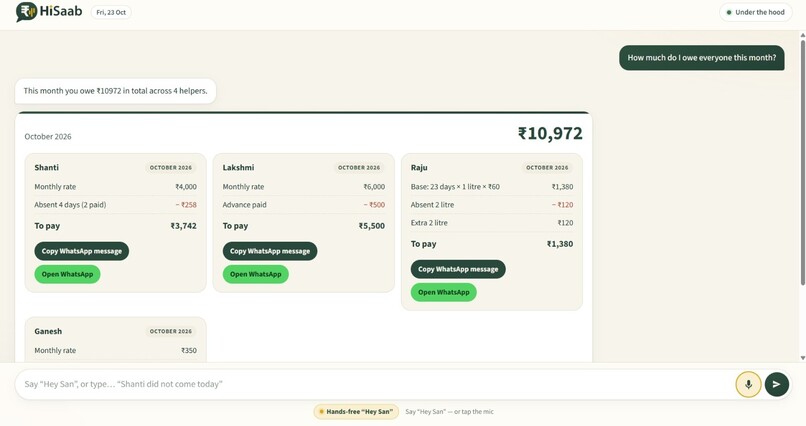
Task: Click Shanti's name on her card
Action: coord(46,168)
